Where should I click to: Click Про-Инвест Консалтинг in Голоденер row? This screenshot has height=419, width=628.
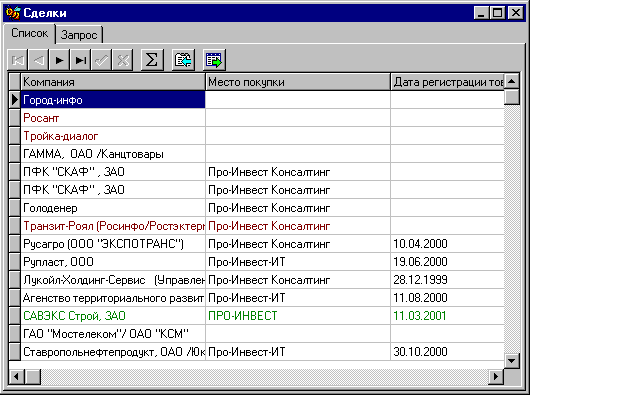[298, 208]
